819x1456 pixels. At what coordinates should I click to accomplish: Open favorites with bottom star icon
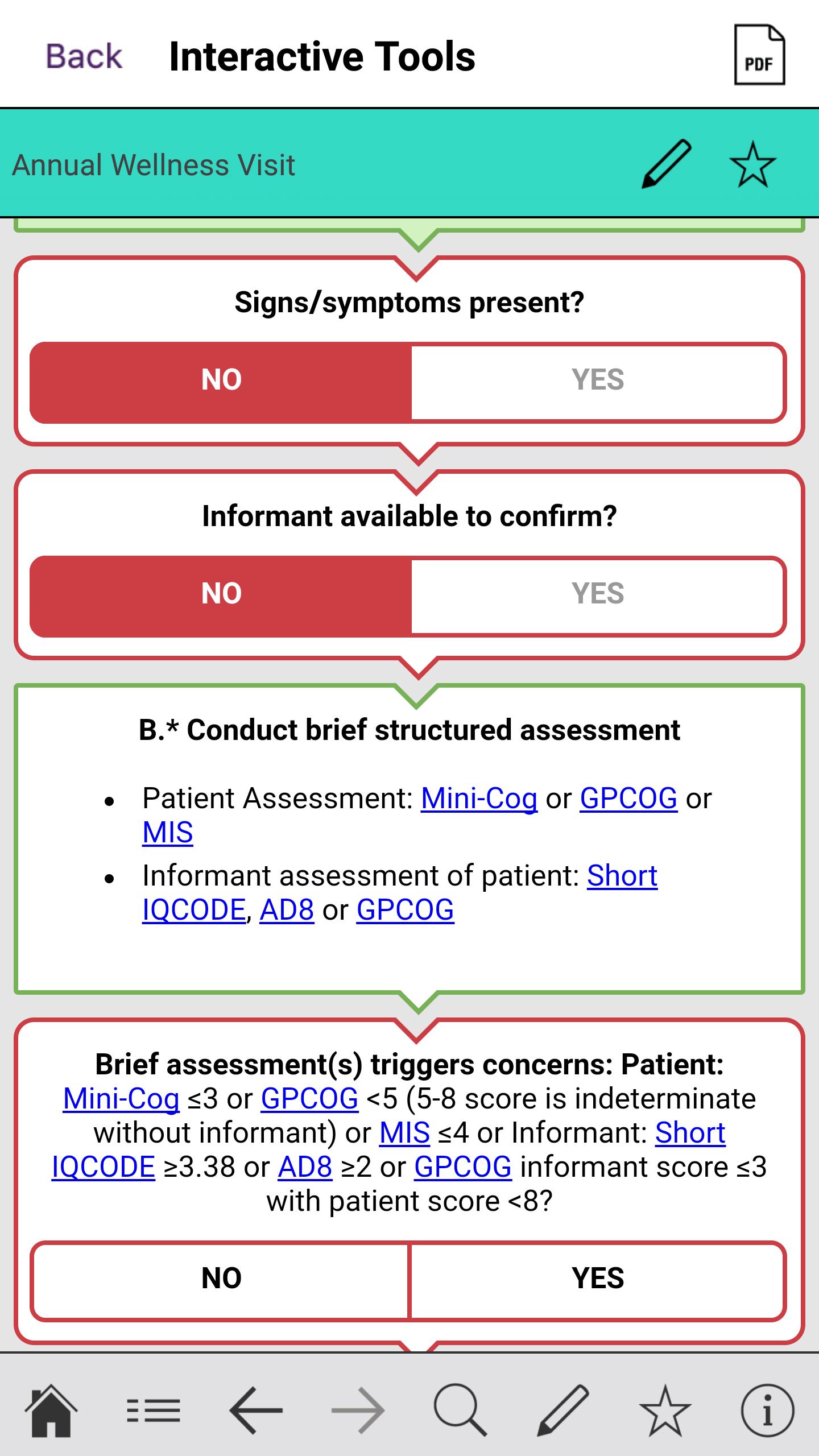(665, 1410)
